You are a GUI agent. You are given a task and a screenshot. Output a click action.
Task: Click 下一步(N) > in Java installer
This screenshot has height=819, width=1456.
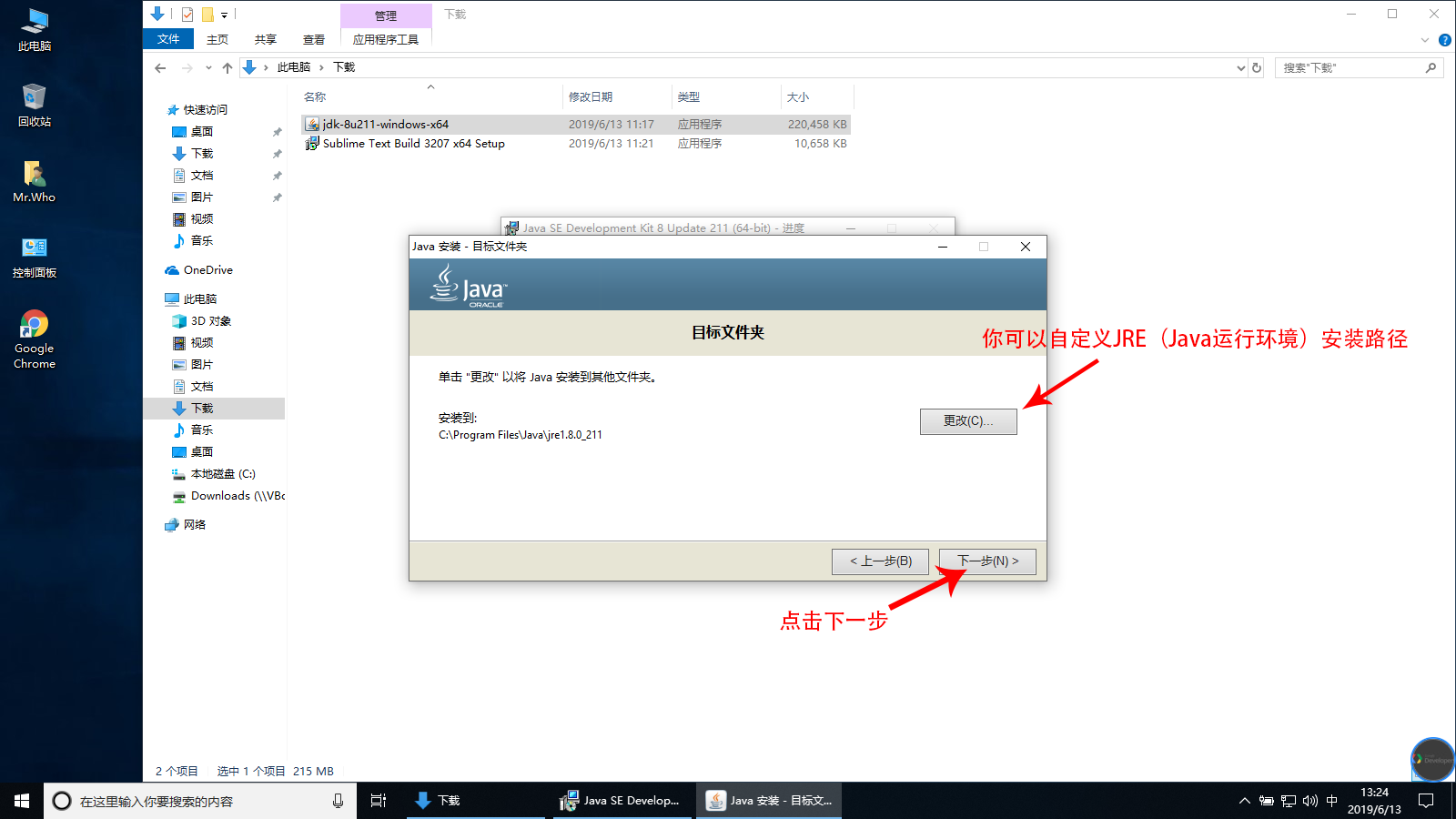987,561
